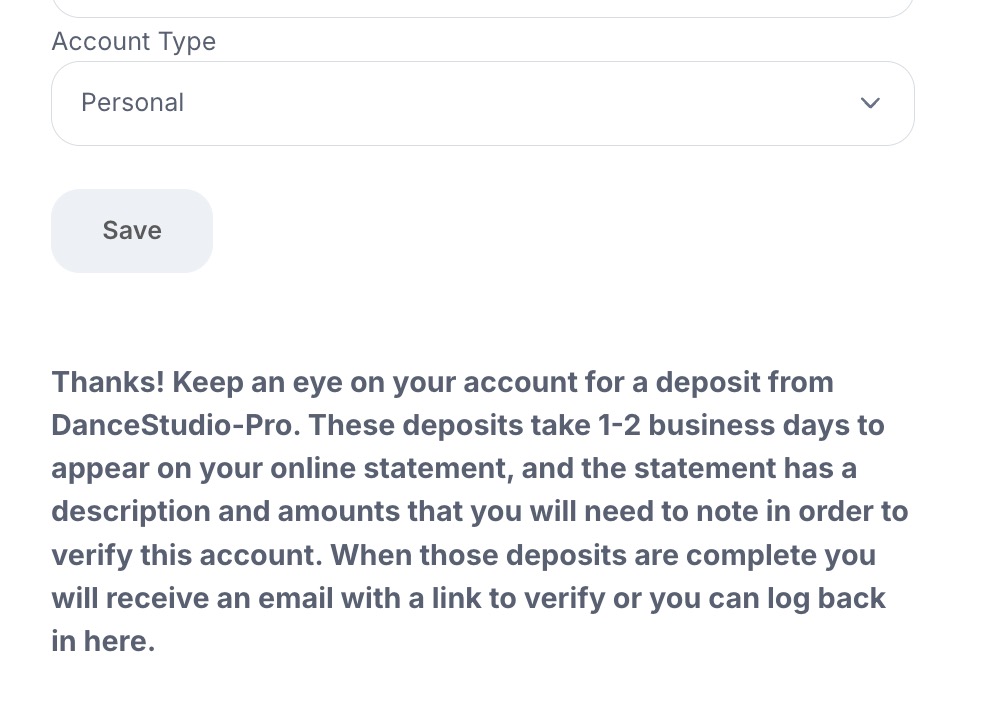The height and width of the screenshot is (708, 988).
Task: Open the Account Type dropdown showing Personal
Action: pyautogui.click(x=483, y=103)
